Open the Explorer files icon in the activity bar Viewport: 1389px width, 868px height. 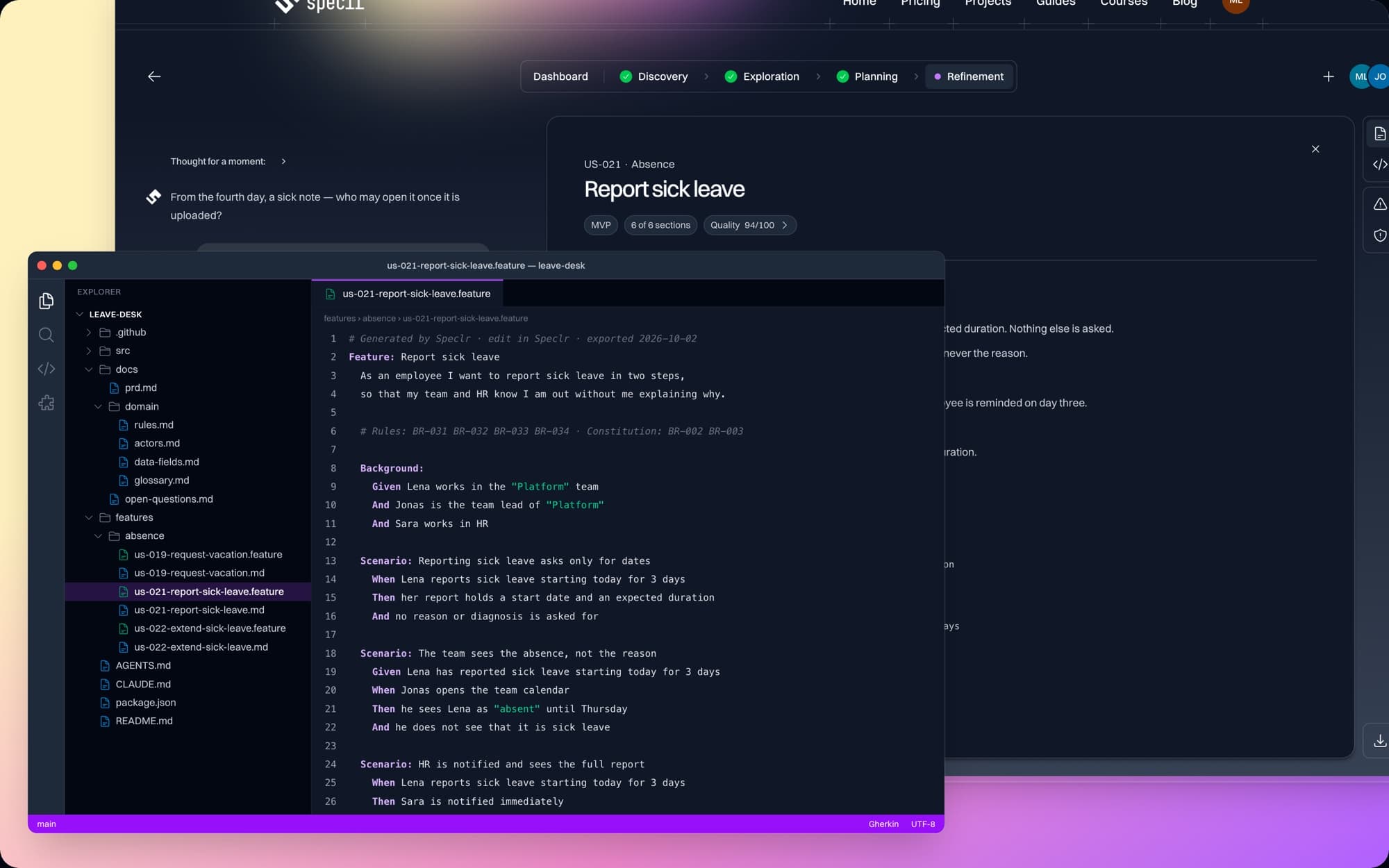pos(47,301)
